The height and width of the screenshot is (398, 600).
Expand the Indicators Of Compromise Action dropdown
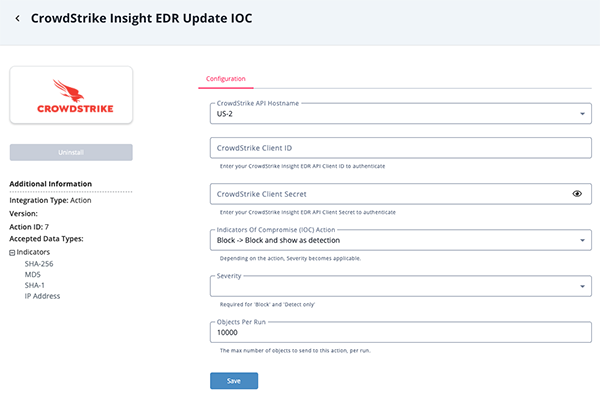coord(401,240)
